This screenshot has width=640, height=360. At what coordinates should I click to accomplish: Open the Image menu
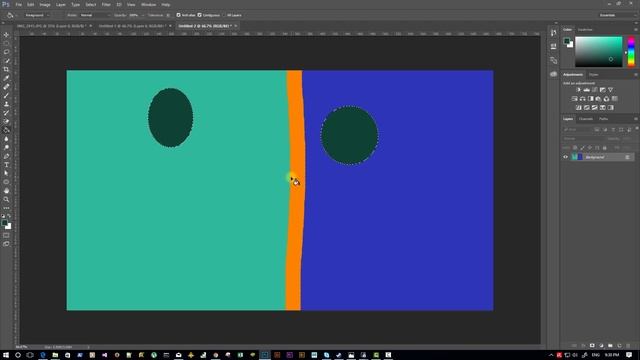pos(45,4)
